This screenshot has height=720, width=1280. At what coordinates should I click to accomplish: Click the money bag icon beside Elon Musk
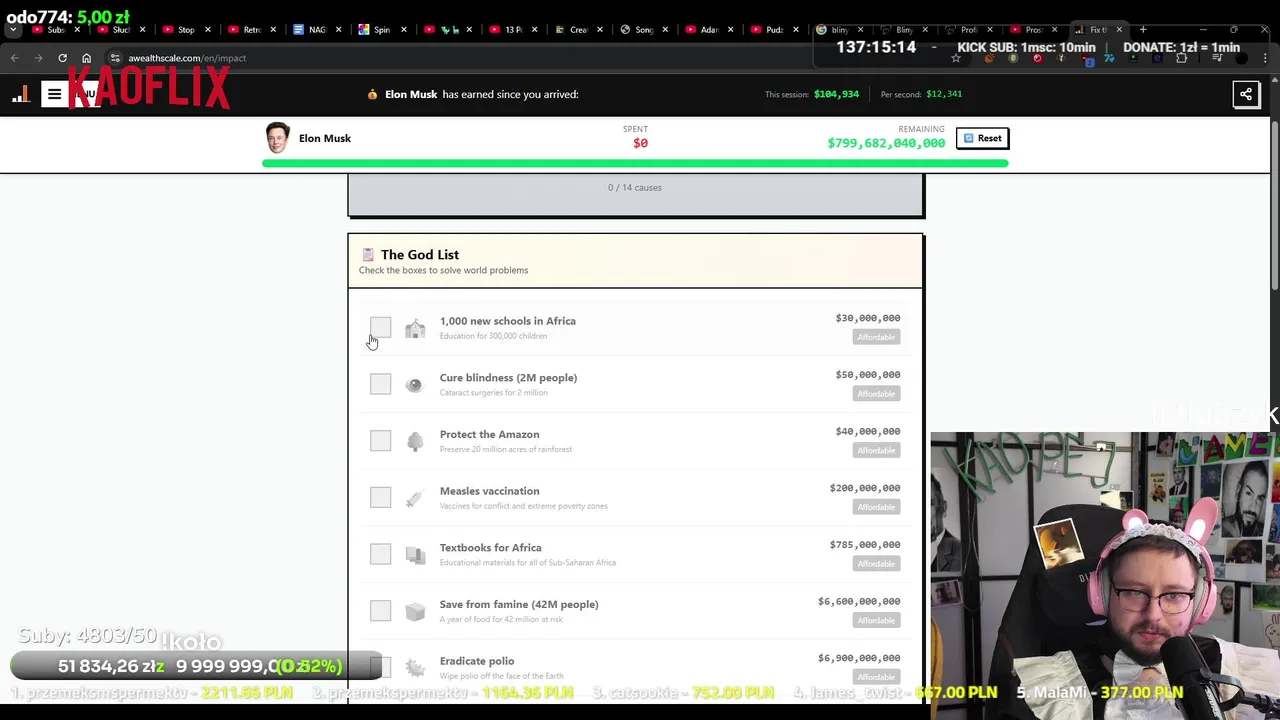pyautogui.click(x=372, y=94)
